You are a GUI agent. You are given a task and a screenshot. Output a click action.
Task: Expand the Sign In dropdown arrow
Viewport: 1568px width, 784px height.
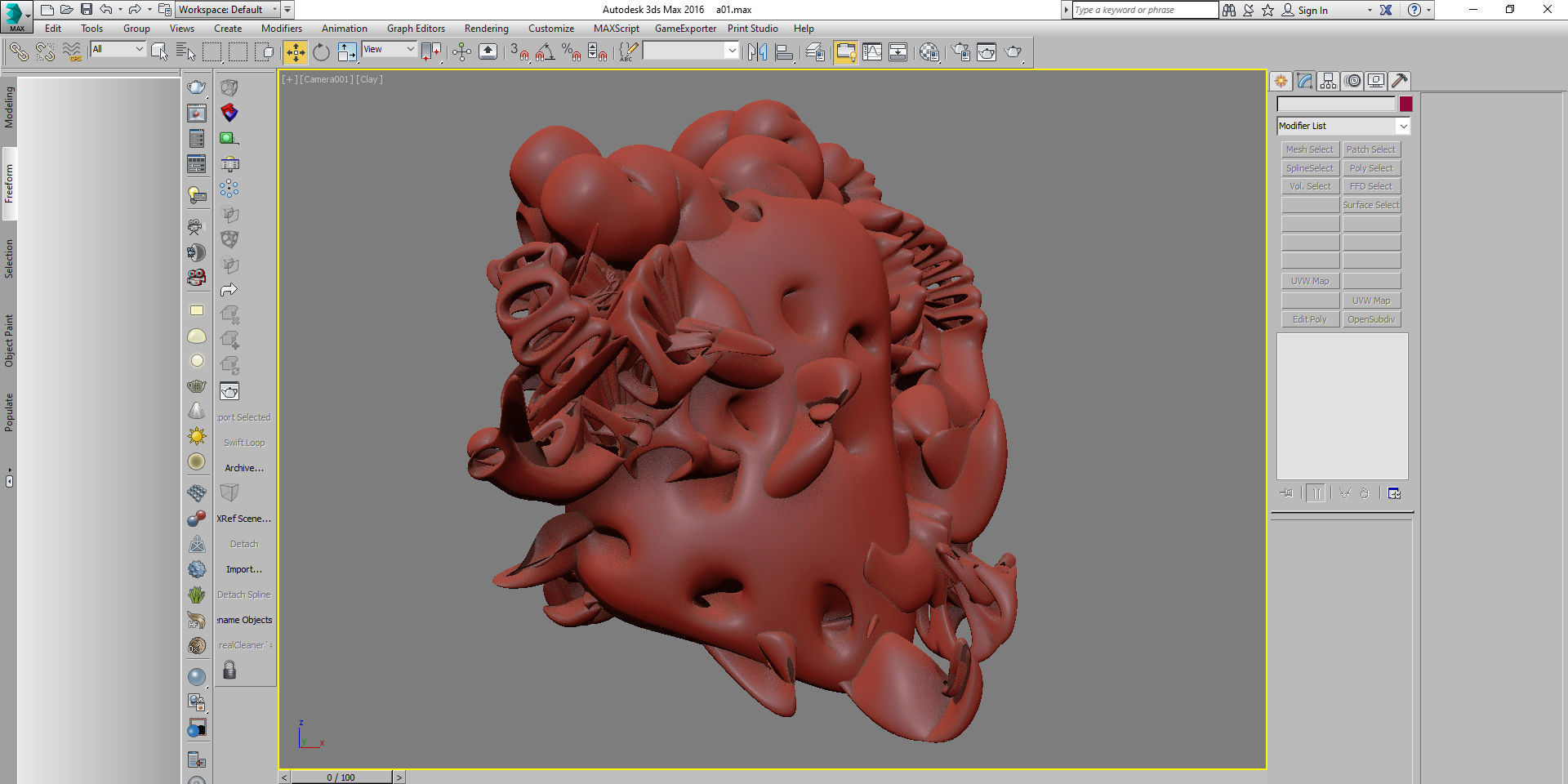click(1370, 11)
